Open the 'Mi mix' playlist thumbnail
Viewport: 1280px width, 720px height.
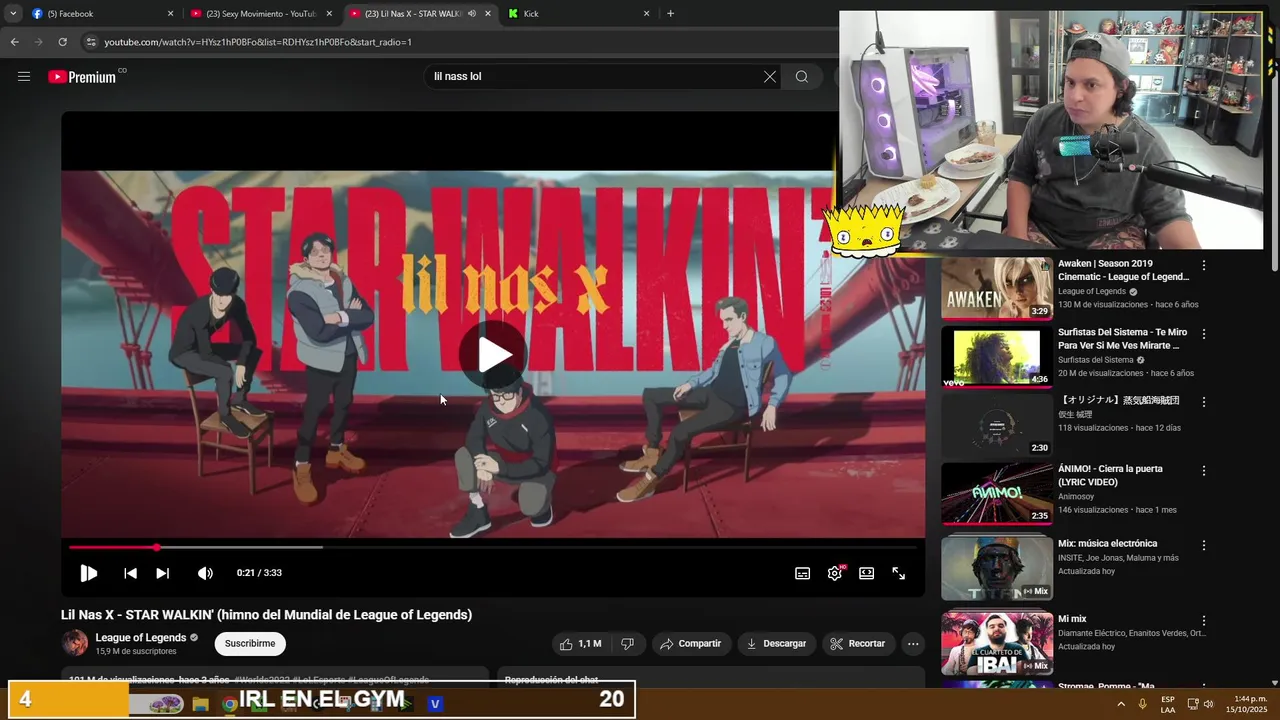[x=996, y=643]
